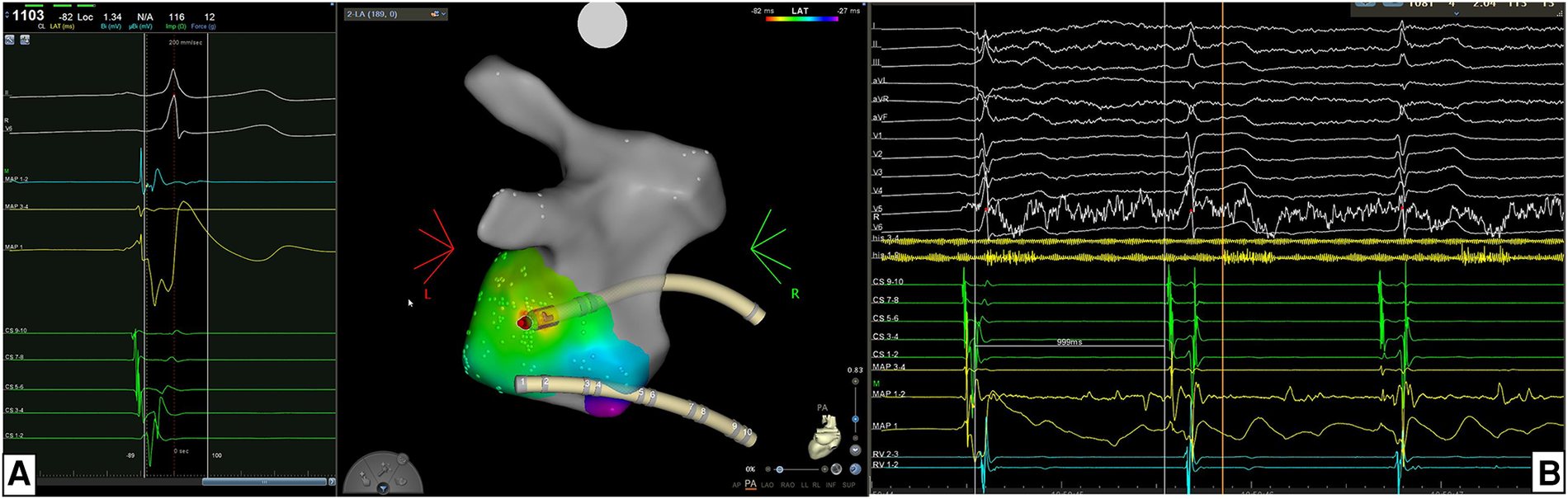This screenshot has height=499, width=1568.
Task: Click the 999ms interval measurement label
Action: pos(1069,341)
